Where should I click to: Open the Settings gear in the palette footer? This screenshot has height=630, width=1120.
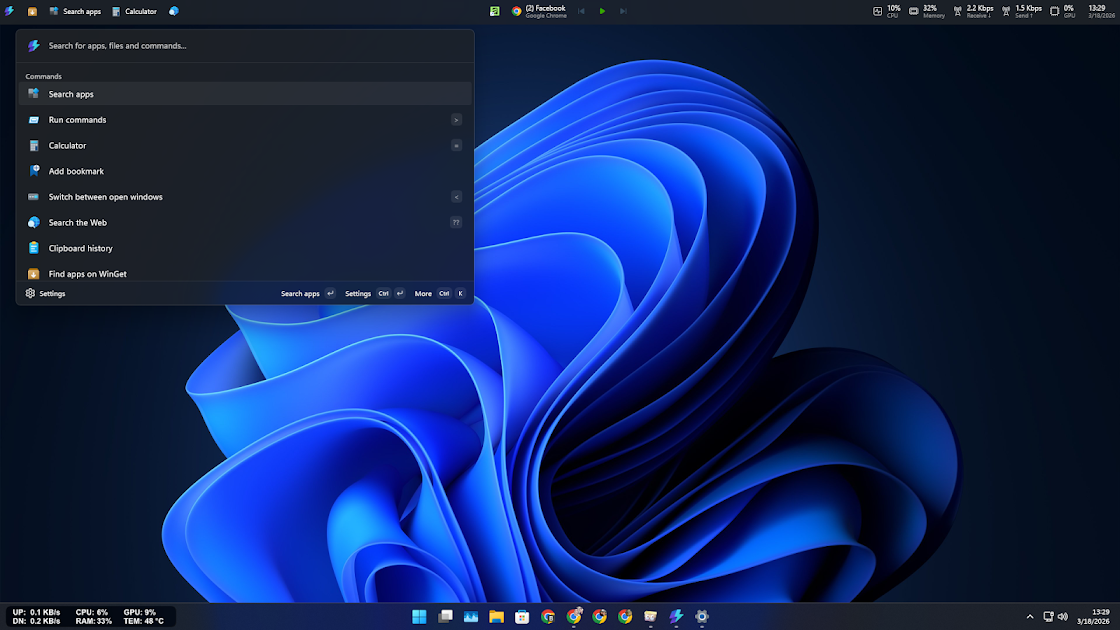pyautogui.click(x=29, y=293)
